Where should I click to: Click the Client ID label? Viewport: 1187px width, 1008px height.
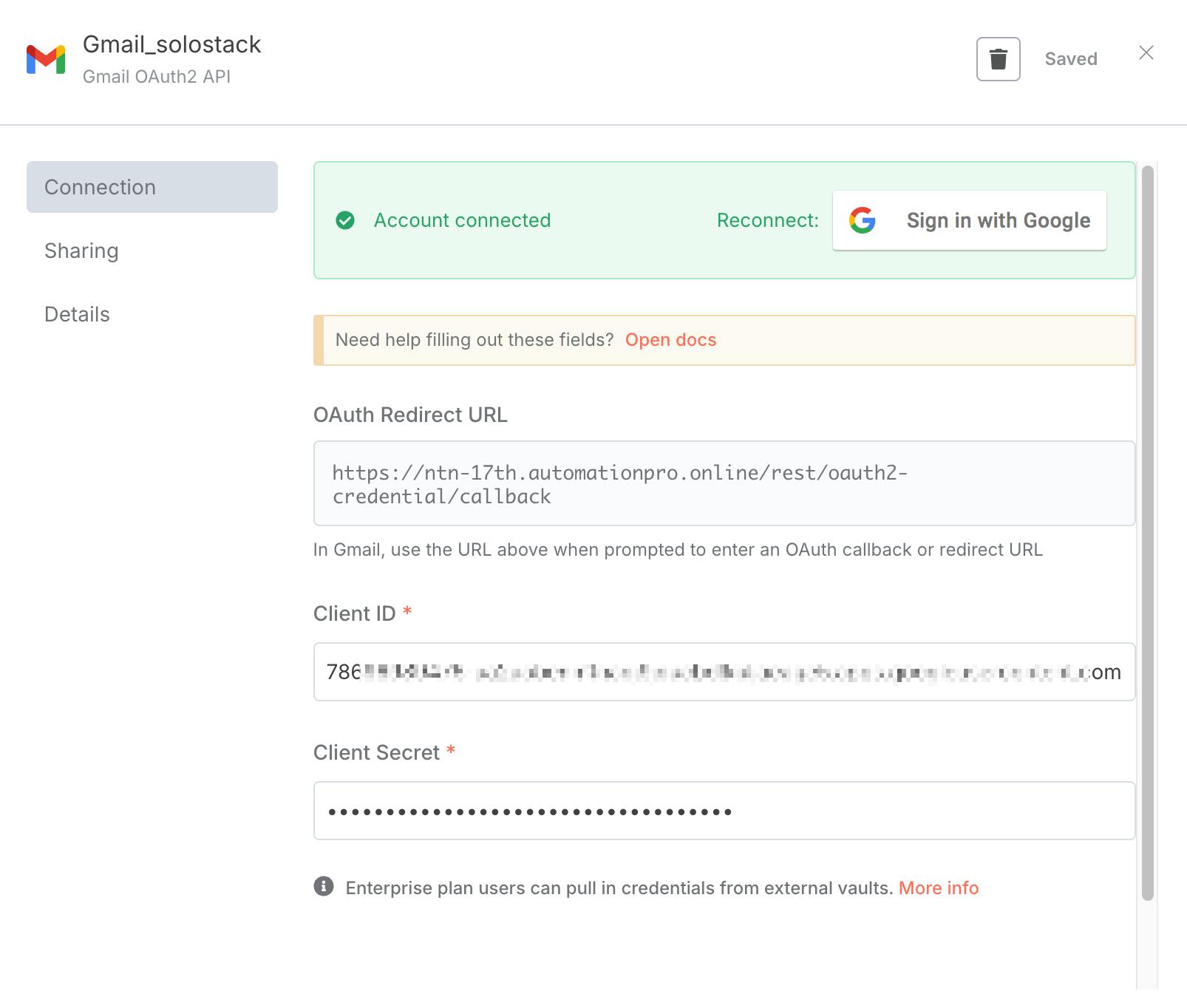355,613
